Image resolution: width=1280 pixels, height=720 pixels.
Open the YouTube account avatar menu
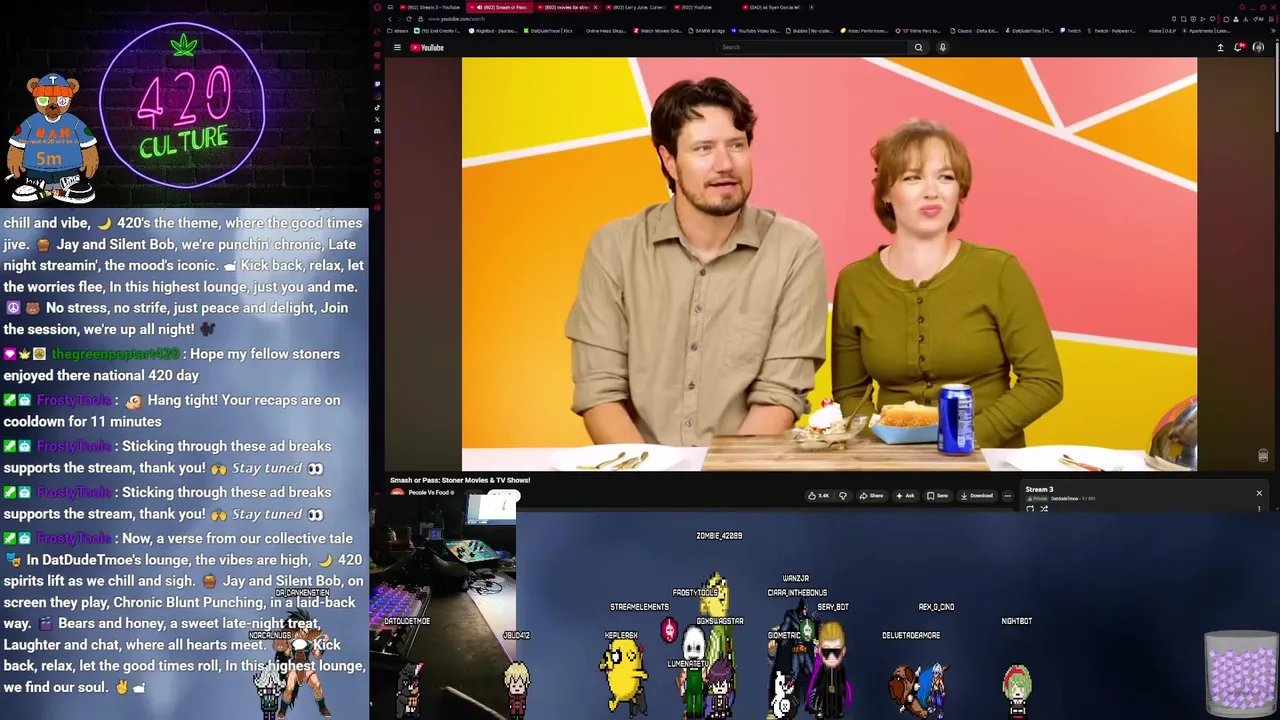tap(1258, 47)
